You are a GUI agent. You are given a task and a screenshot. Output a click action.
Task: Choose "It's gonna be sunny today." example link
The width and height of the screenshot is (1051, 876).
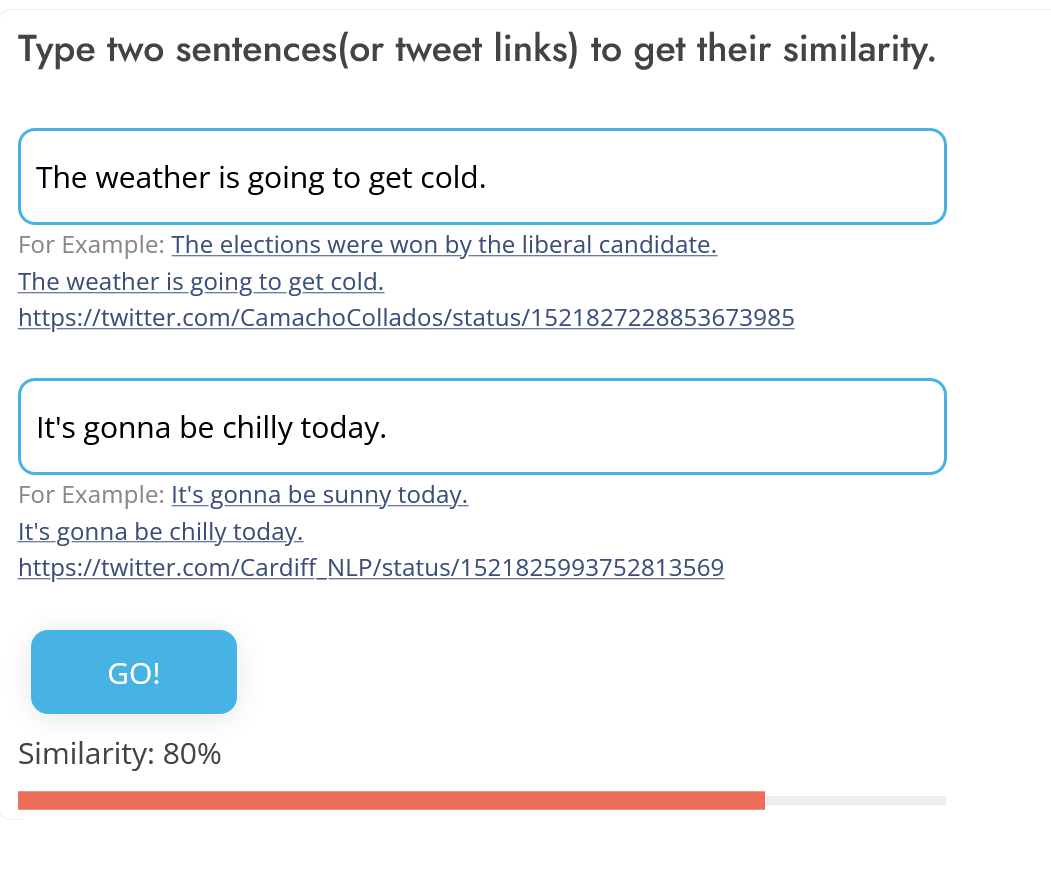320,495
